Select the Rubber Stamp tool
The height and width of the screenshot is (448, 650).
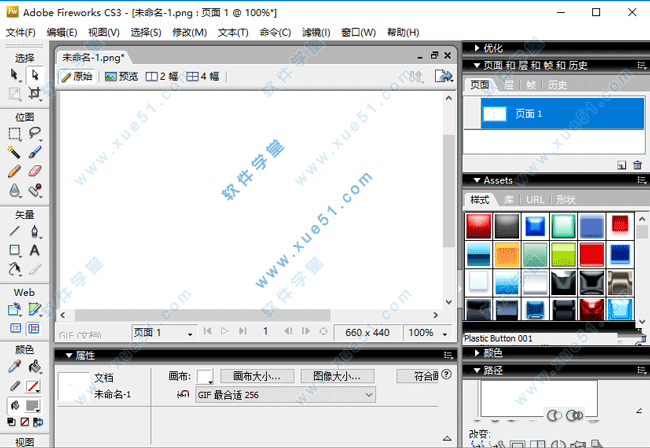pyautogui.click(x=35, y=190)
